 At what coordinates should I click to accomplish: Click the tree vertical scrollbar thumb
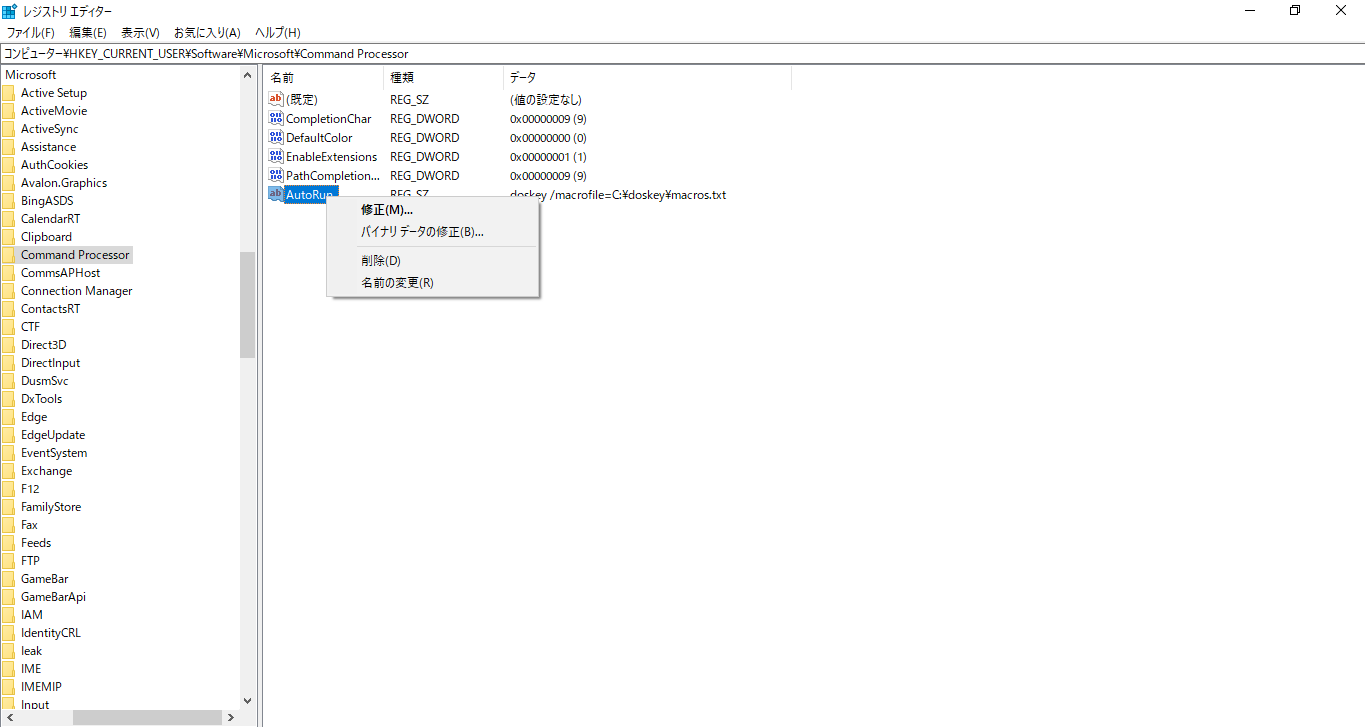tap(248, 304)
